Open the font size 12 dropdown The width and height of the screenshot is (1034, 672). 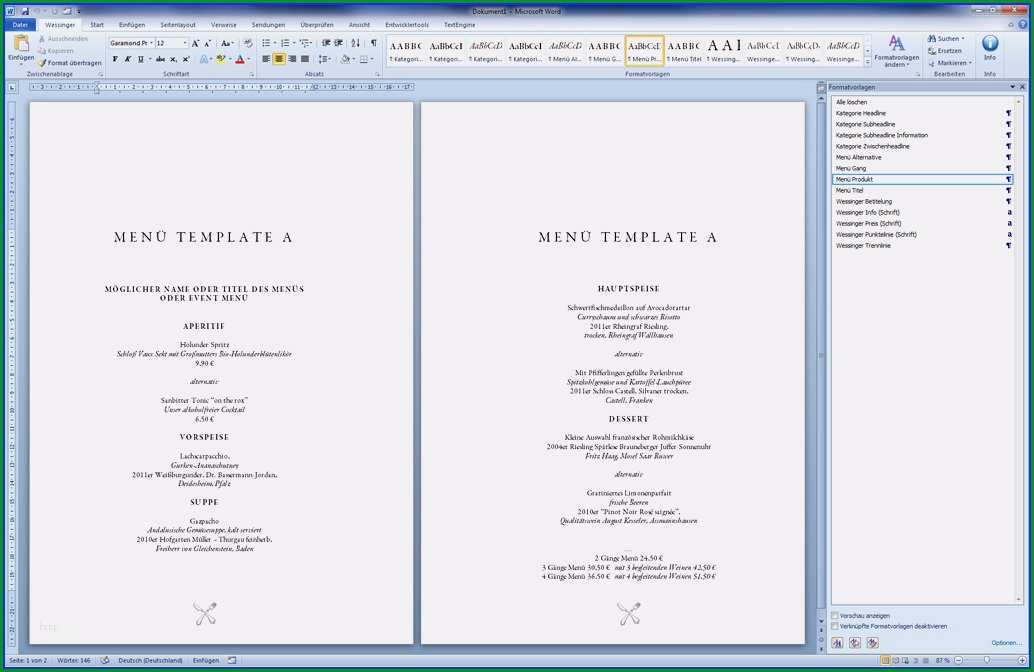click(185, 44)
